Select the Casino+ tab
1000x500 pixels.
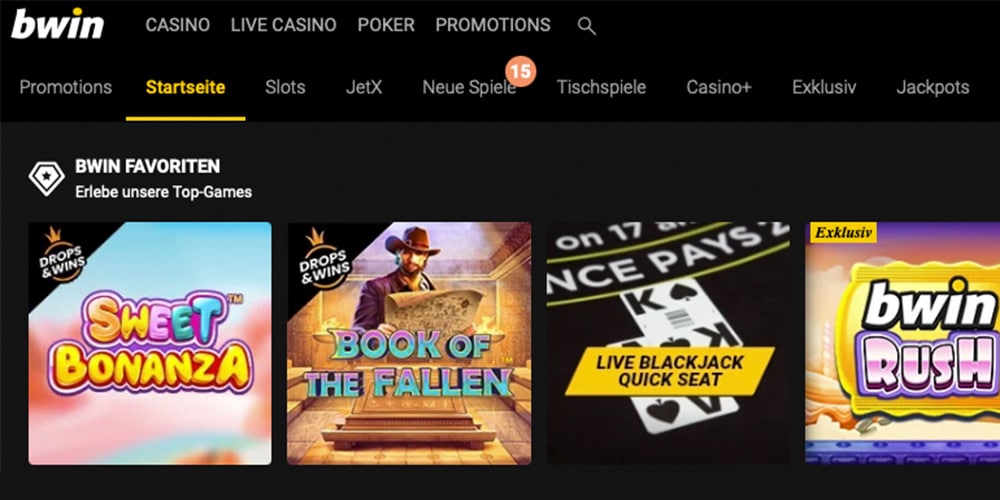719,87
